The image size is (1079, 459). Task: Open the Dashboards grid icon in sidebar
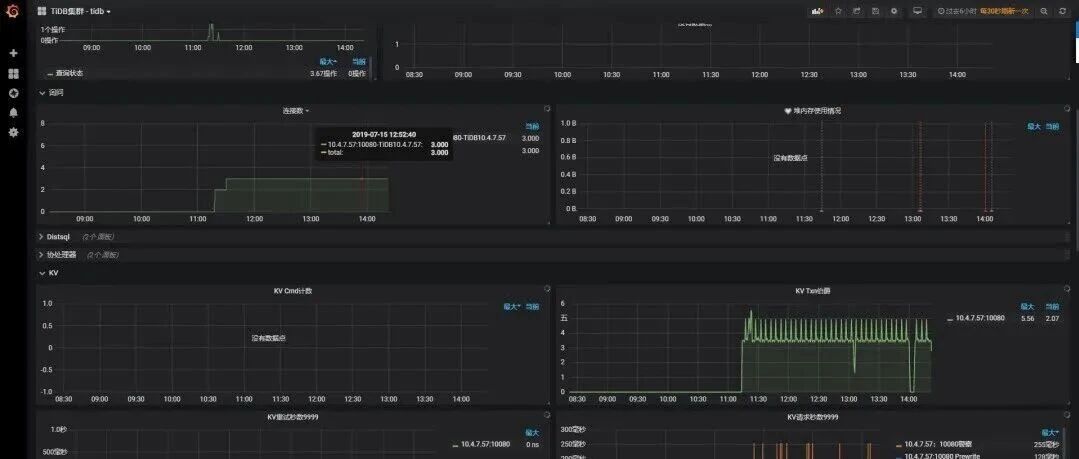[13, 73]
